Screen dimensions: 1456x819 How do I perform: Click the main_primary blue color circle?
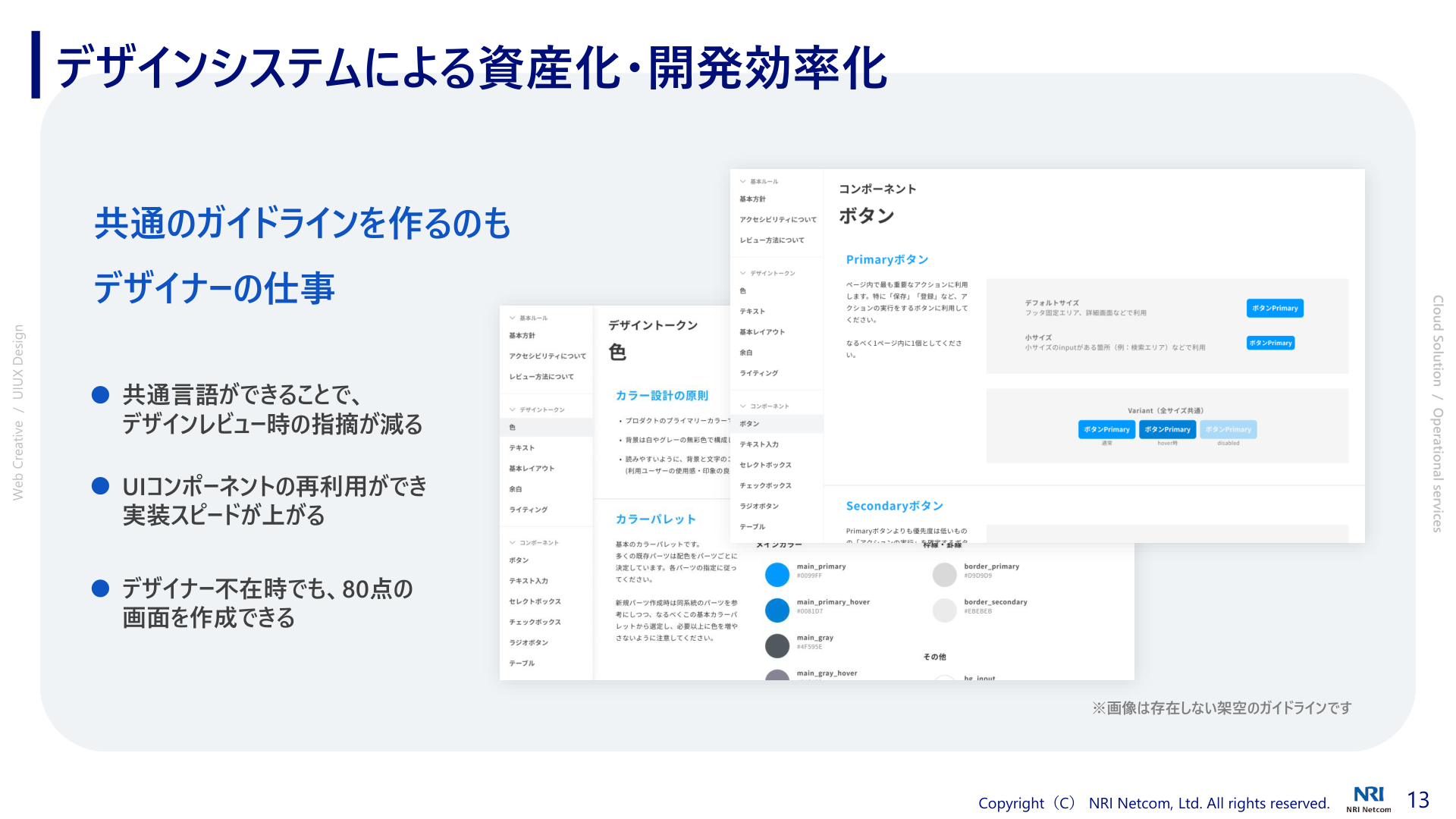click(777, 575)
